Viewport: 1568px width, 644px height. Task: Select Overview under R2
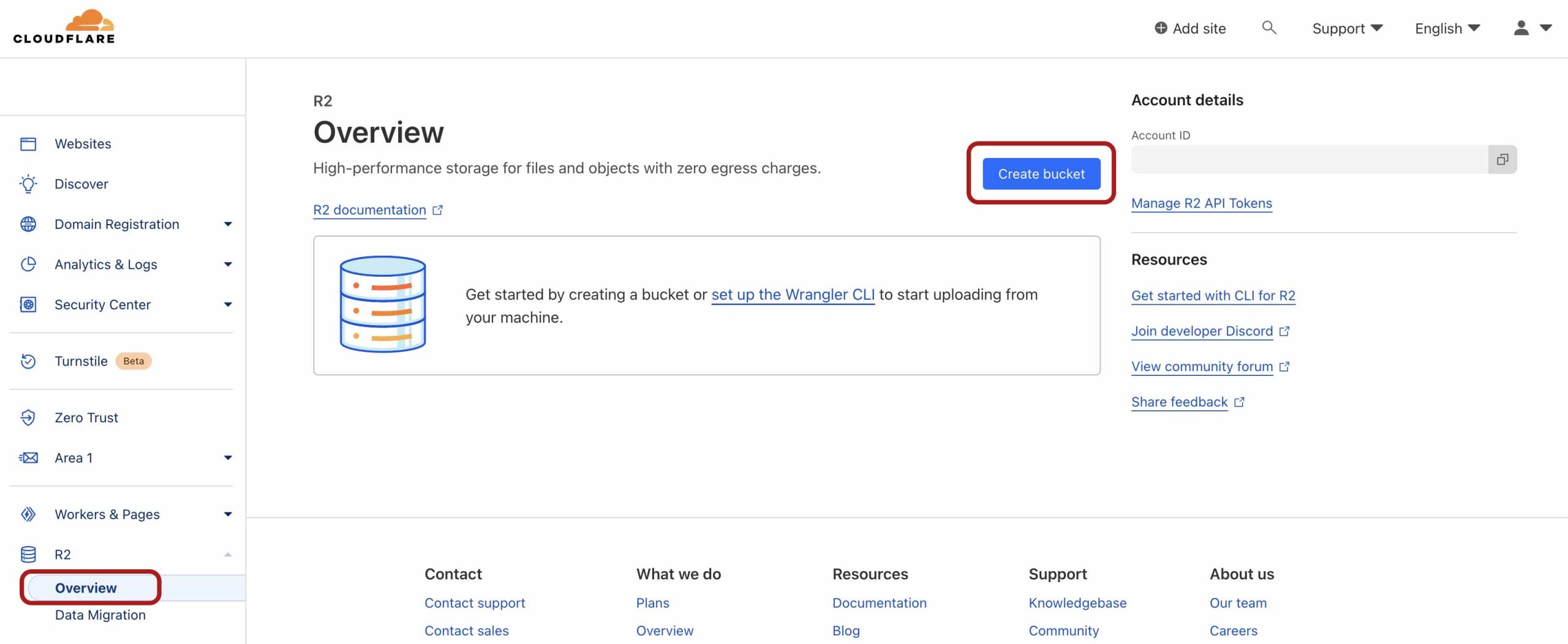86,588
